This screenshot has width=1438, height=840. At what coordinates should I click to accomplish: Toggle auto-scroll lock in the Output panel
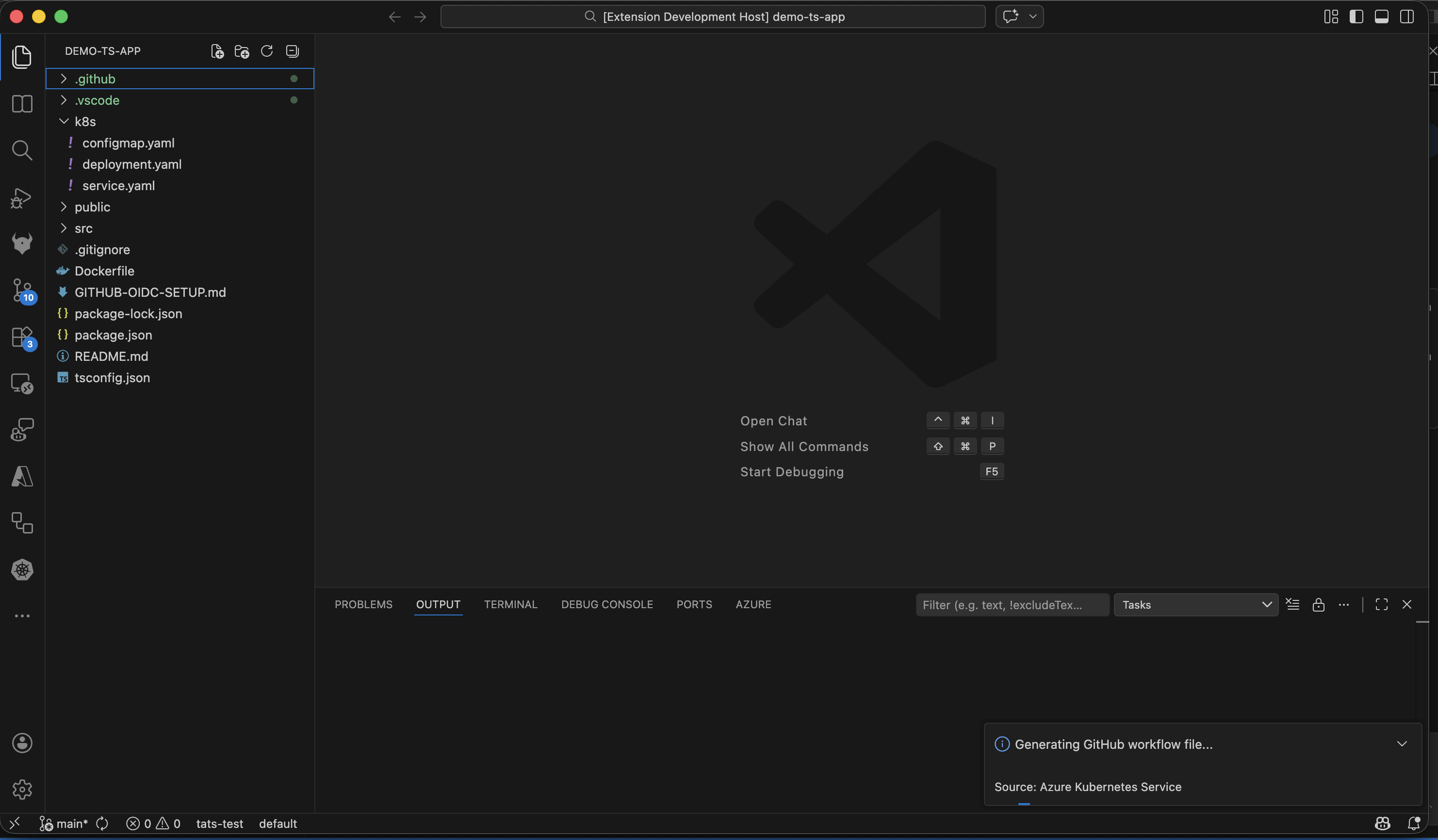1319,604
